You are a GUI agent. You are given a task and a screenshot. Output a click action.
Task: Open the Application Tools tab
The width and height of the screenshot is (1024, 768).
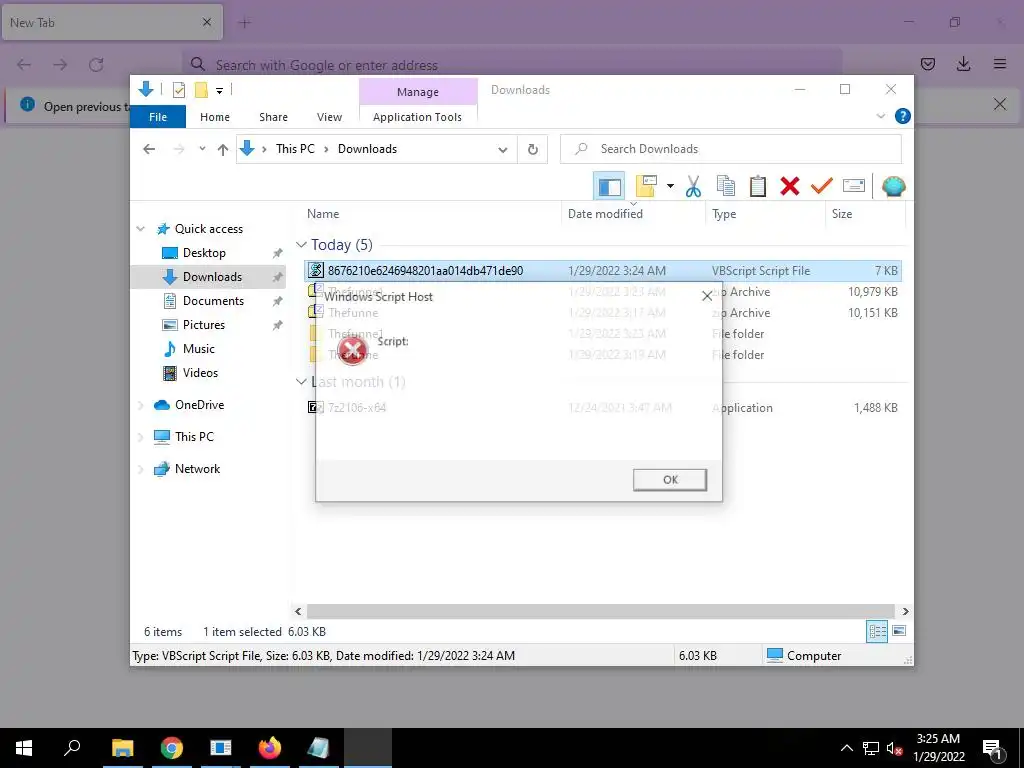point(417,117)
